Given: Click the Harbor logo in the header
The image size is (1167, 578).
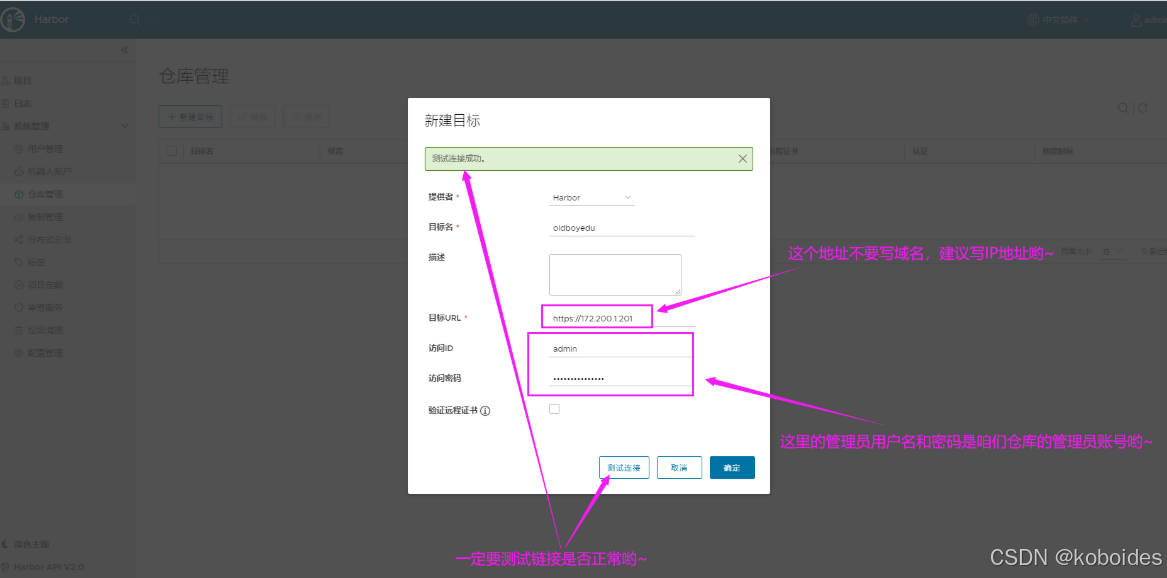Looking at the screenshot, I should click(x=14, y=19).
